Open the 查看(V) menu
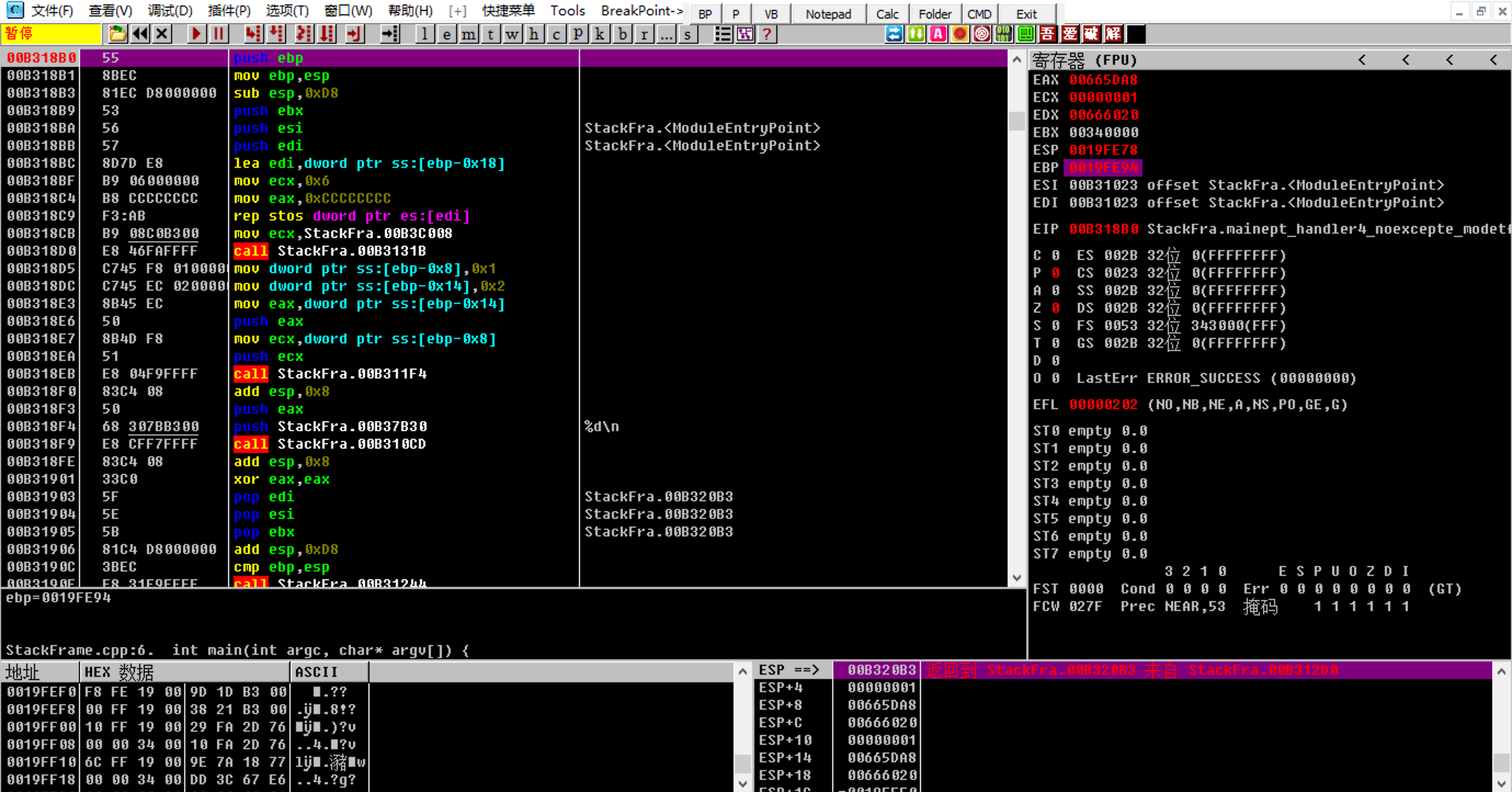This screenshot has width=1512, height=792. (x=110, y=10)
